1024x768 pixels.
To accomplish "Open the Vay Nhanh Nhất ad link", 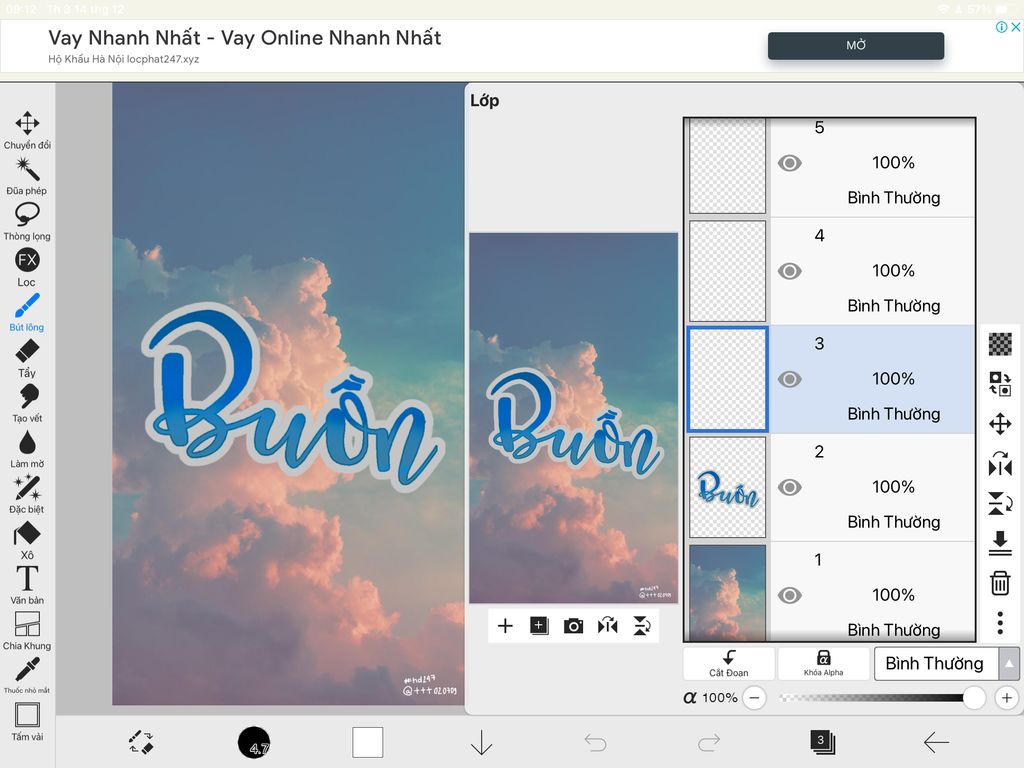I will [x=244, y=38].
